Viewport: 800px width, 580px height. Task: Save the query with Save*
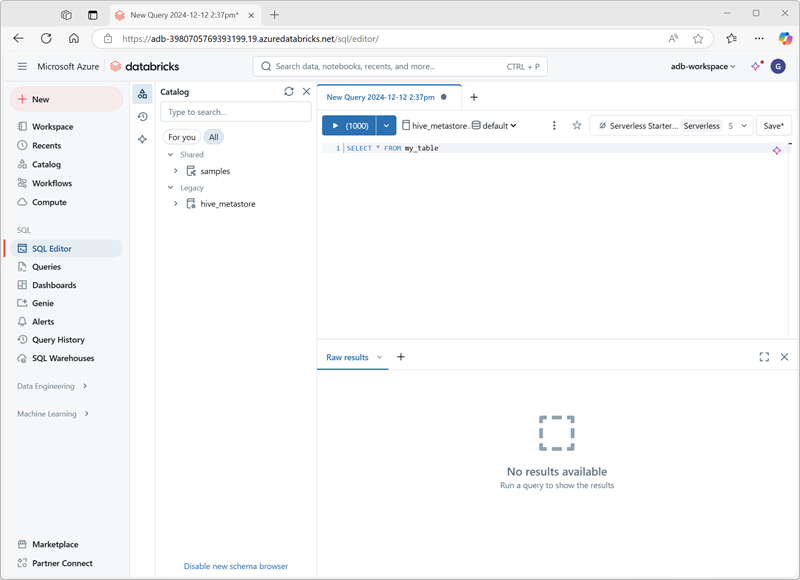tap(773, 125)
